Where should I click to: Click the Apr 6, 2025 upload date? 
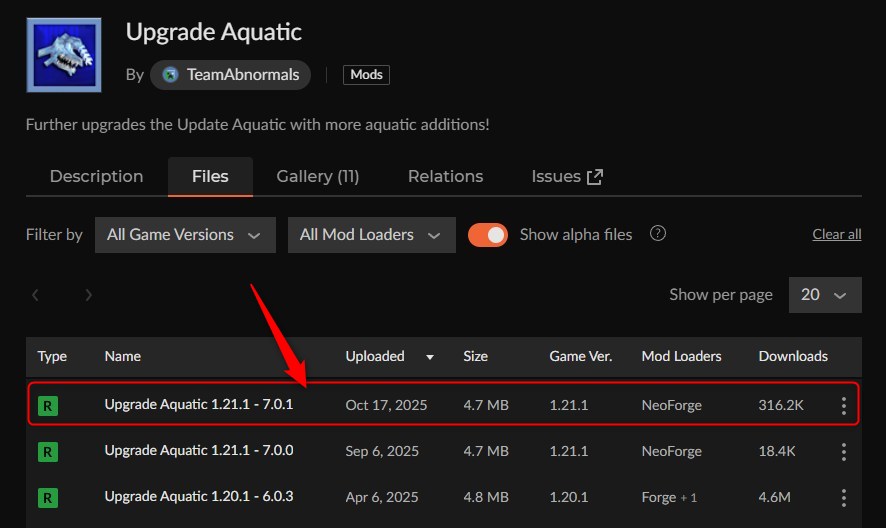tap(382, 497)
